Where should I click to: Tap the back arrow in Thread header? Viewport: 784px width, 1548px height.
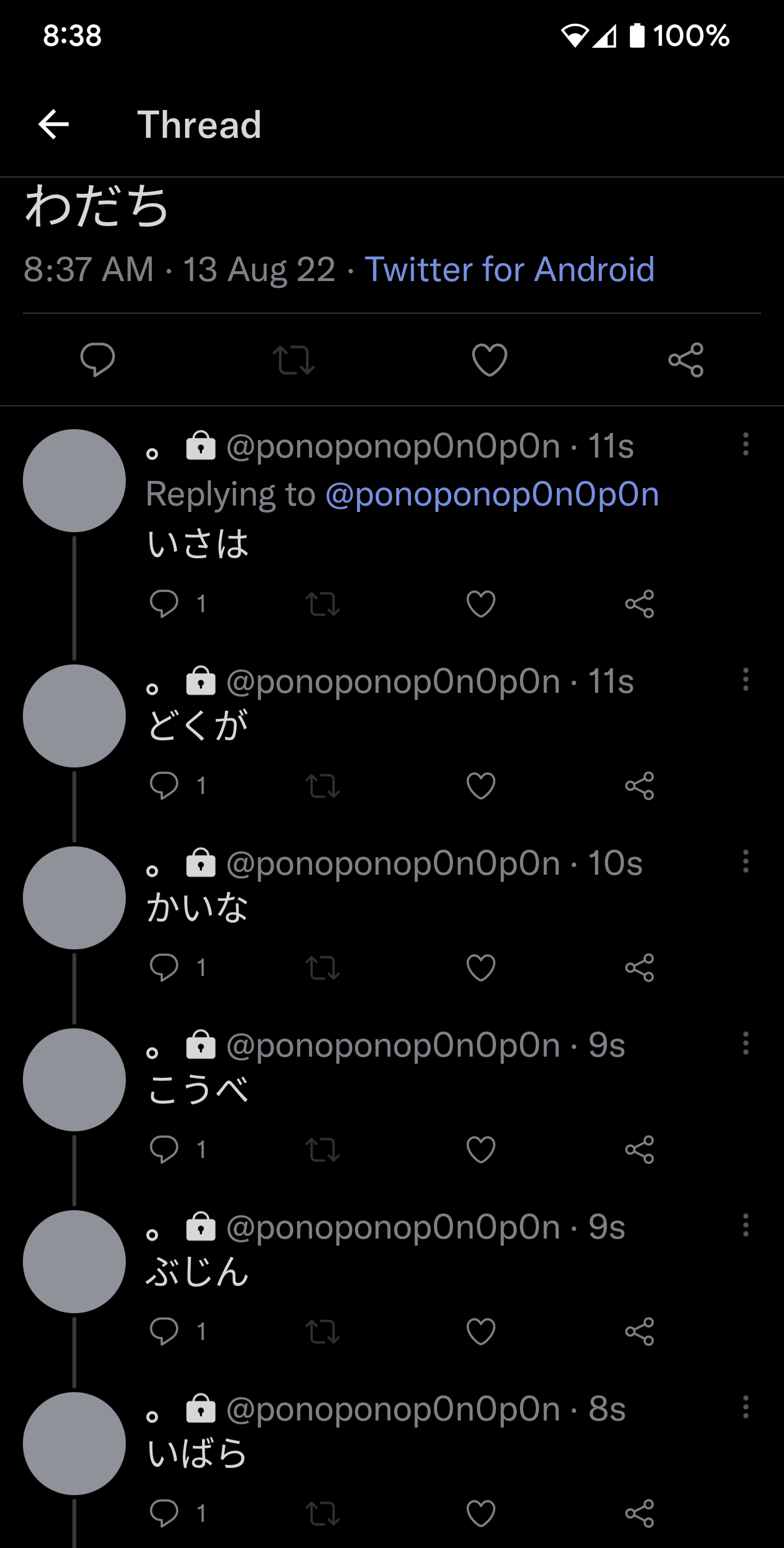click(x=53, y=124)
